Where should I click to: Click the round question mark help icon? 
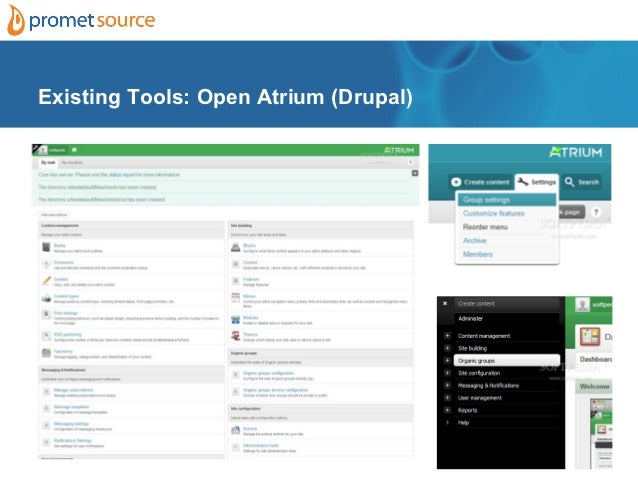[x=596, y=212]
